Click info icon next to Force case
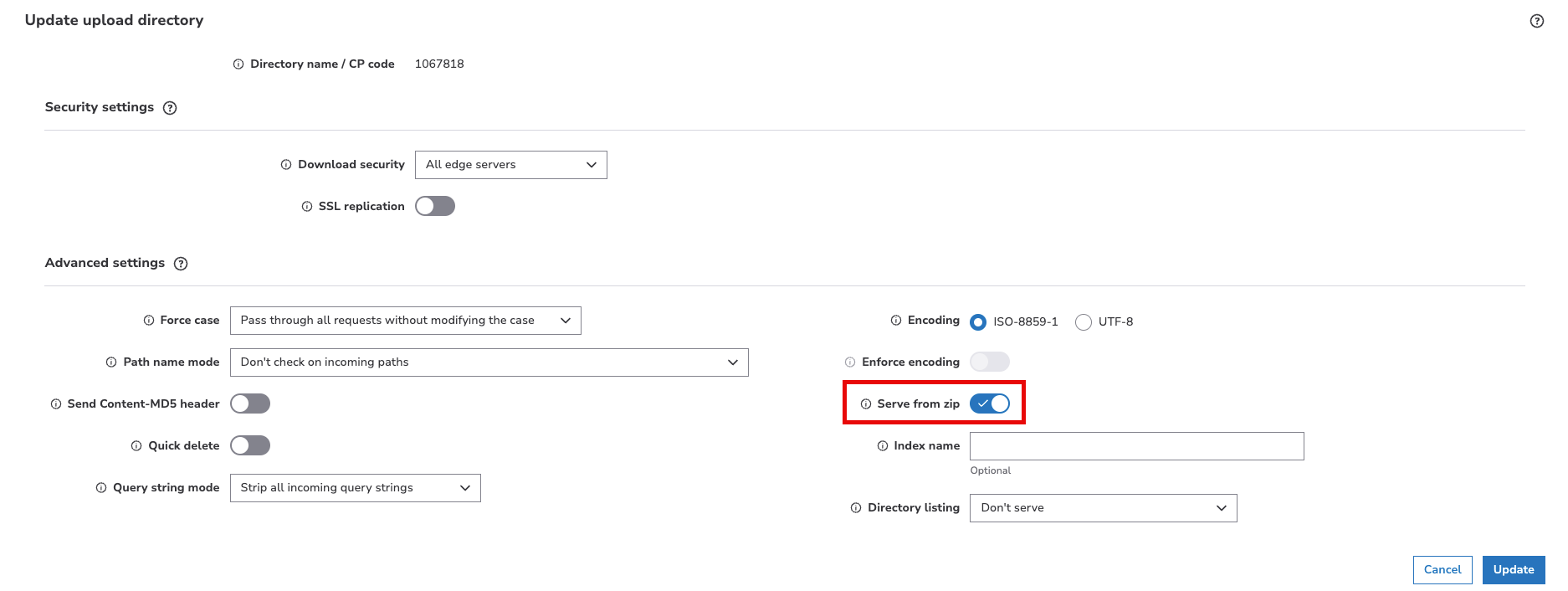 click(x=149, y=321)
